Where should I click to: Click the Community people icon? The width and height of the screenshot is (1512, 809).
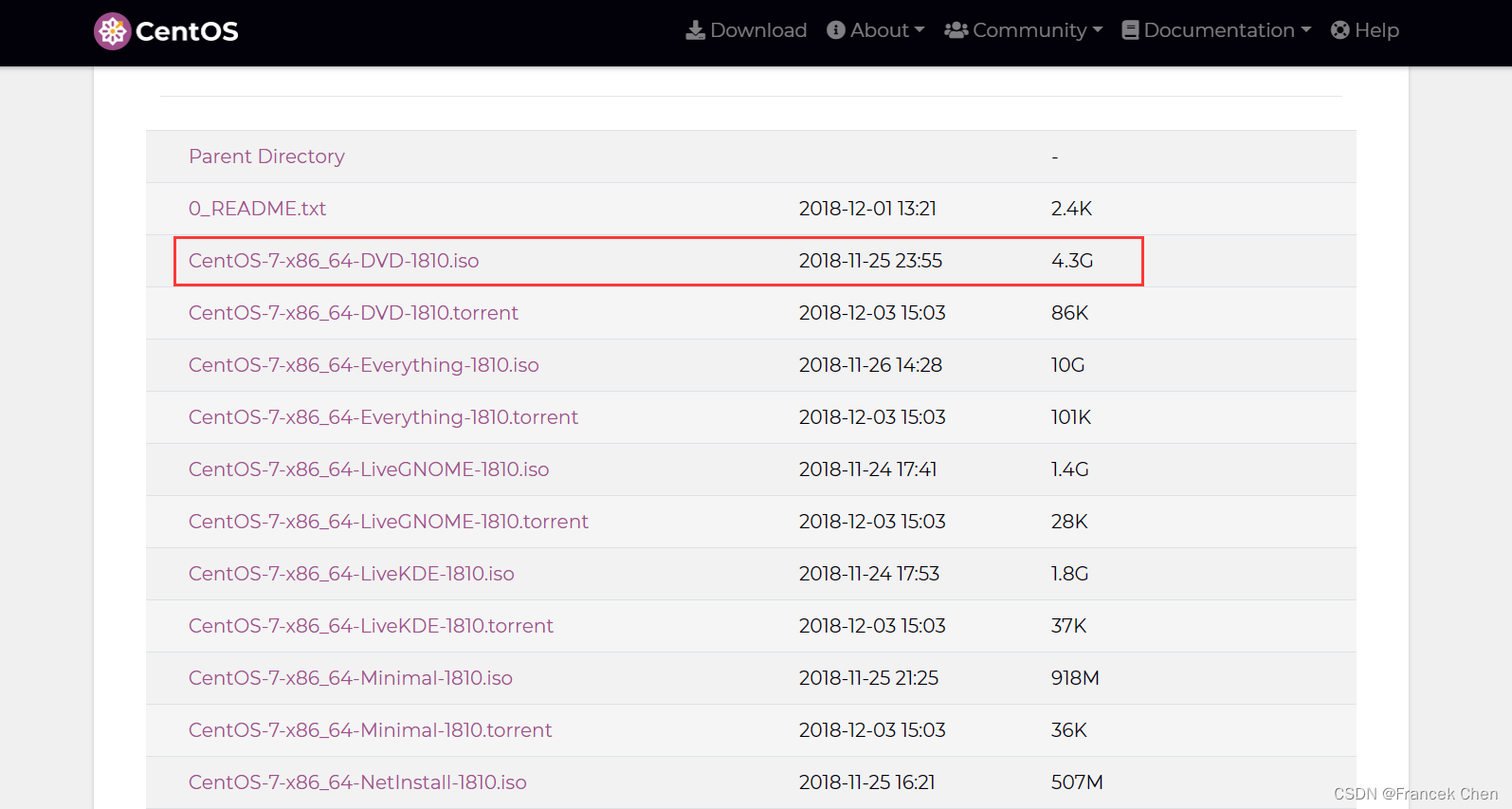tap(956, 30)
